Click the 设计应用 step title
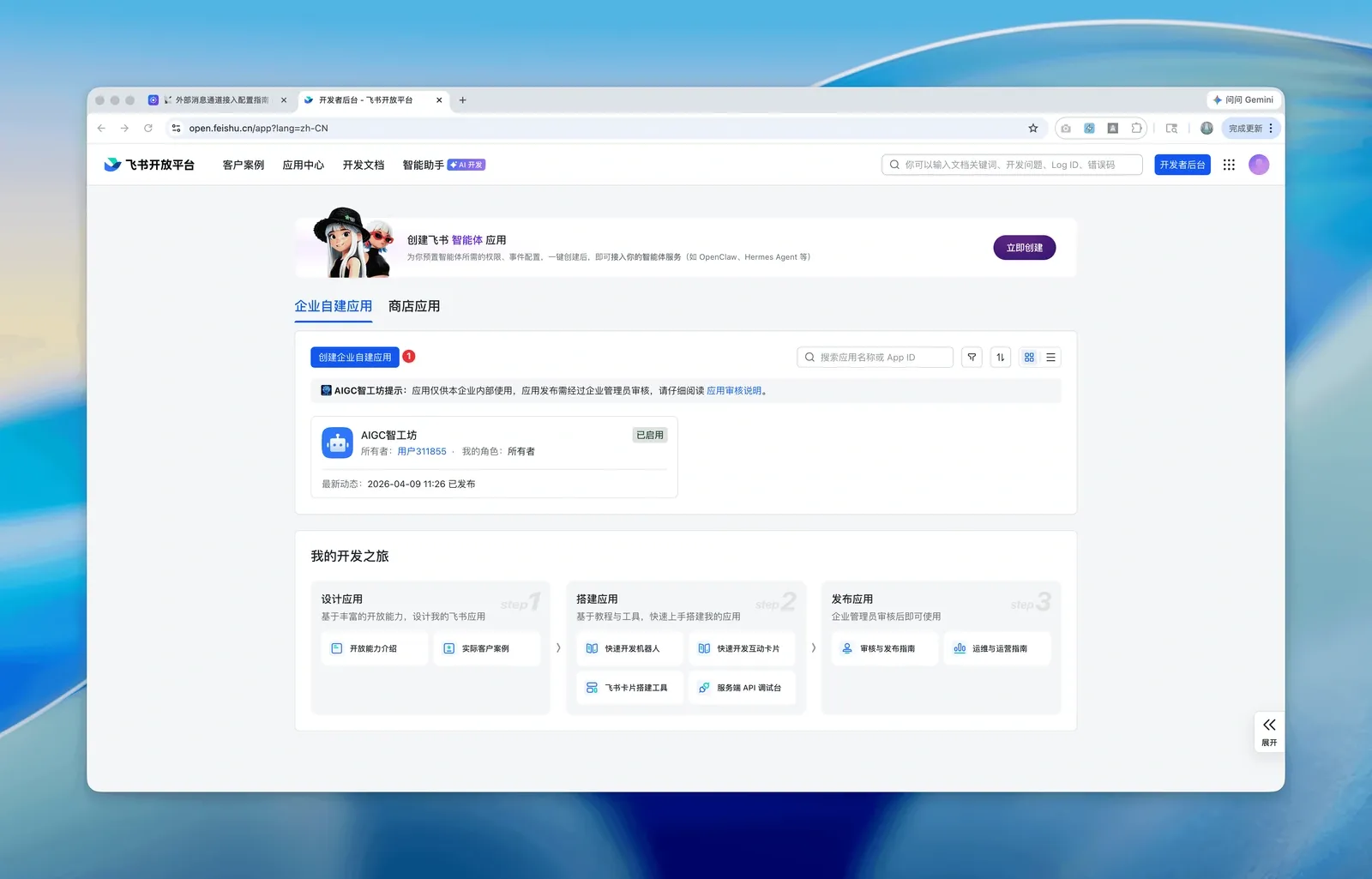The height and width of the screenshot is (879, 1372). (342, 599)
